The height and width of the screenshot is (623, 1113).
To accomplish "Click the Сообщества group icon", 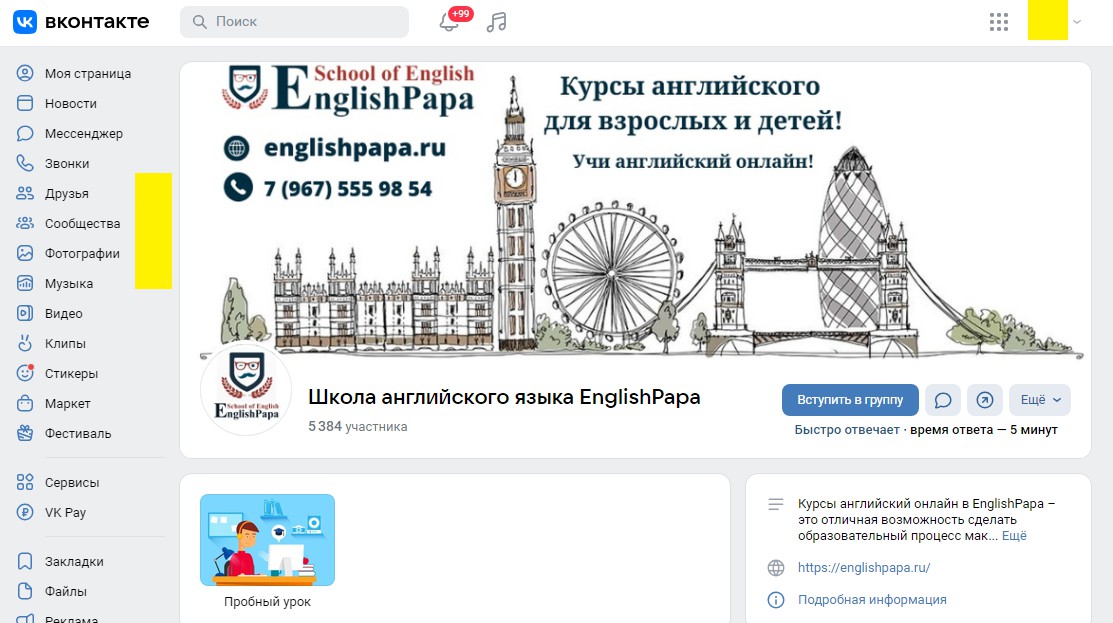I will (25, 223).
